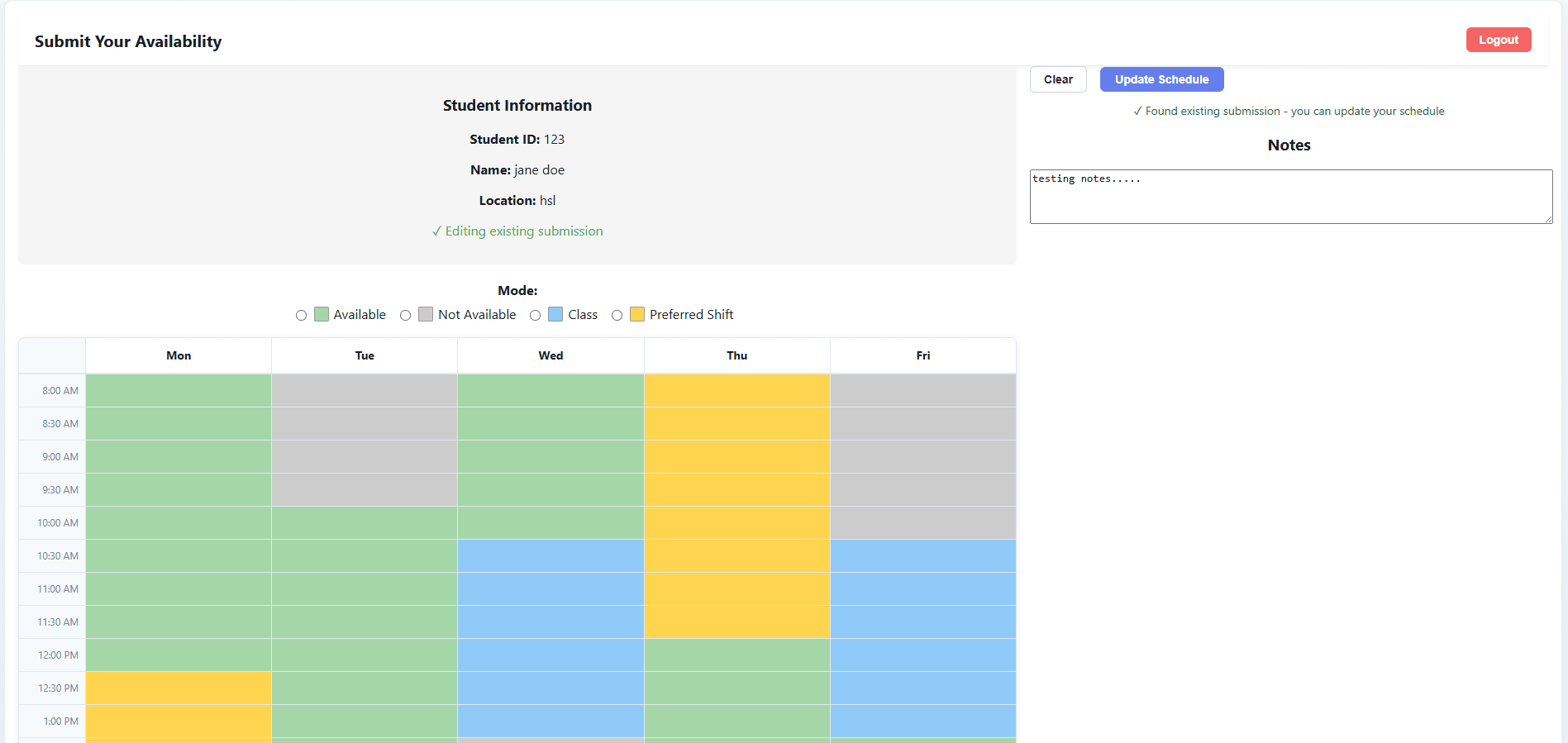This screenshot has height=743, width=1568.
Task: Click the Clear button
Action: point(1058,79)
